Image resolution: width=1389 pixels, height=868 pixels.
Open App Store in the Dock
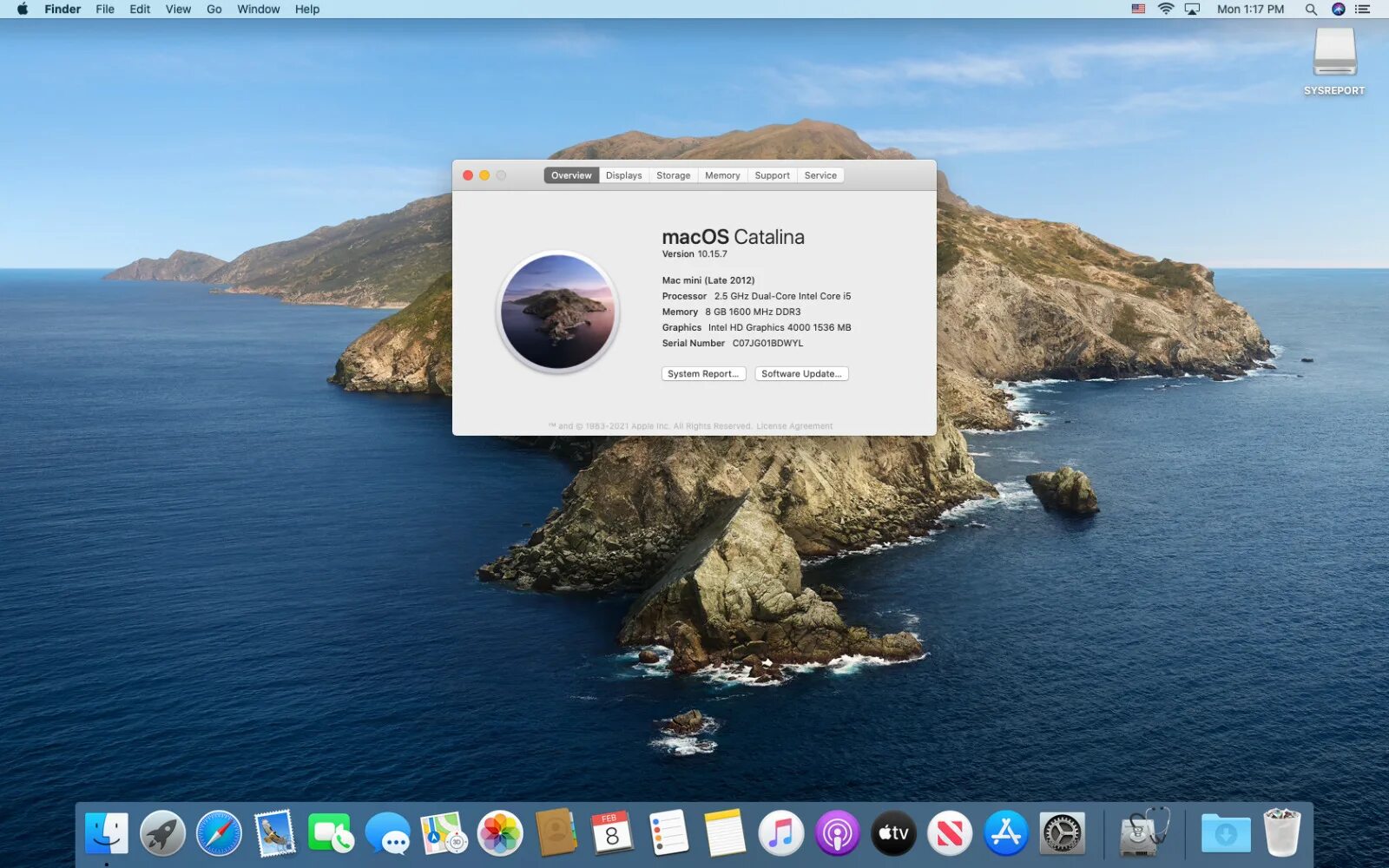click(1006, 833)
